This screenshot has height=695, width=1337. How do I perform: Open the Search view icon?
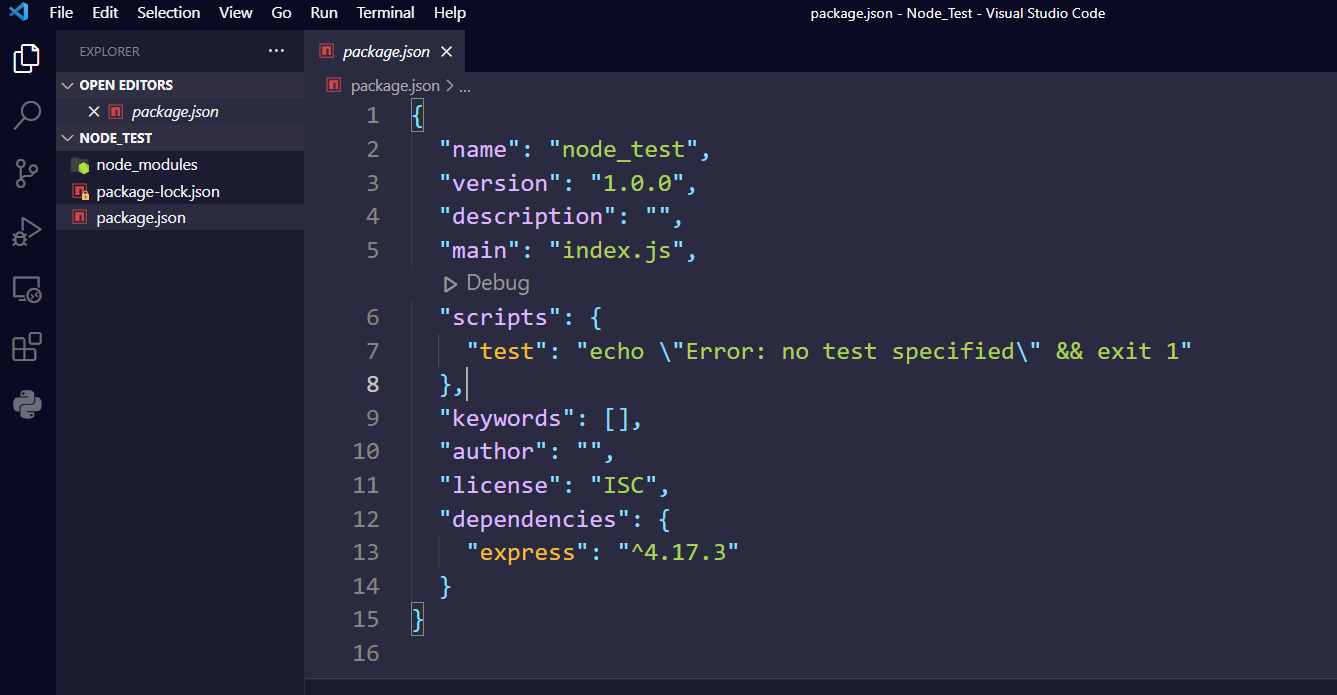[x=25, y=116]
